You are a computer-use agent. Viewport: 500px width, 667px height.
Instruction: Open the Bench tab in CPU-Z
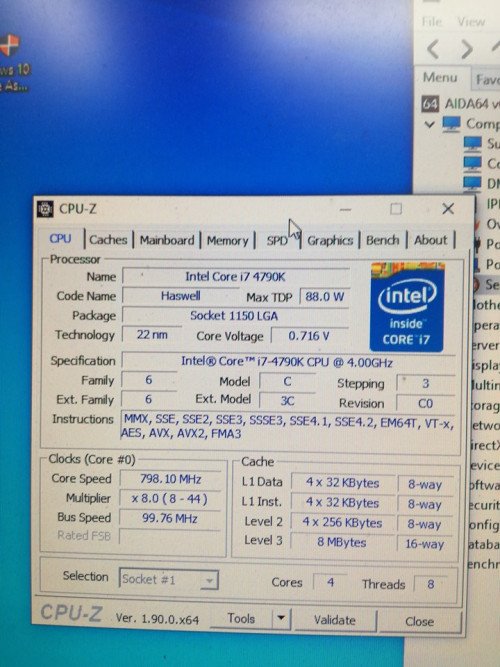(383, 240)
